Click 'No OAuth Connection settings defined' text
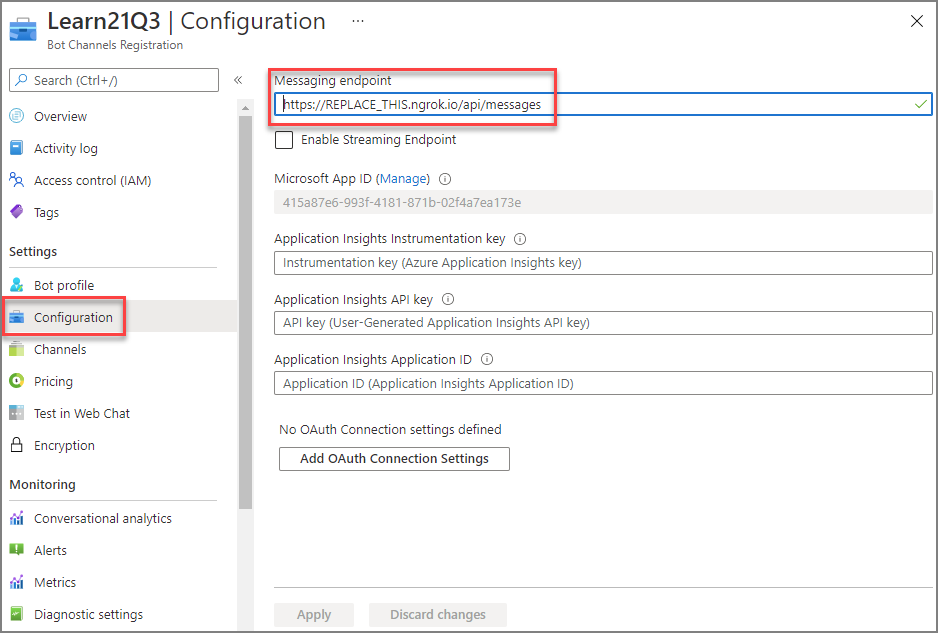The width and height of the screenshot is (938, 633). pyautogui.click(x=390, y=430)
